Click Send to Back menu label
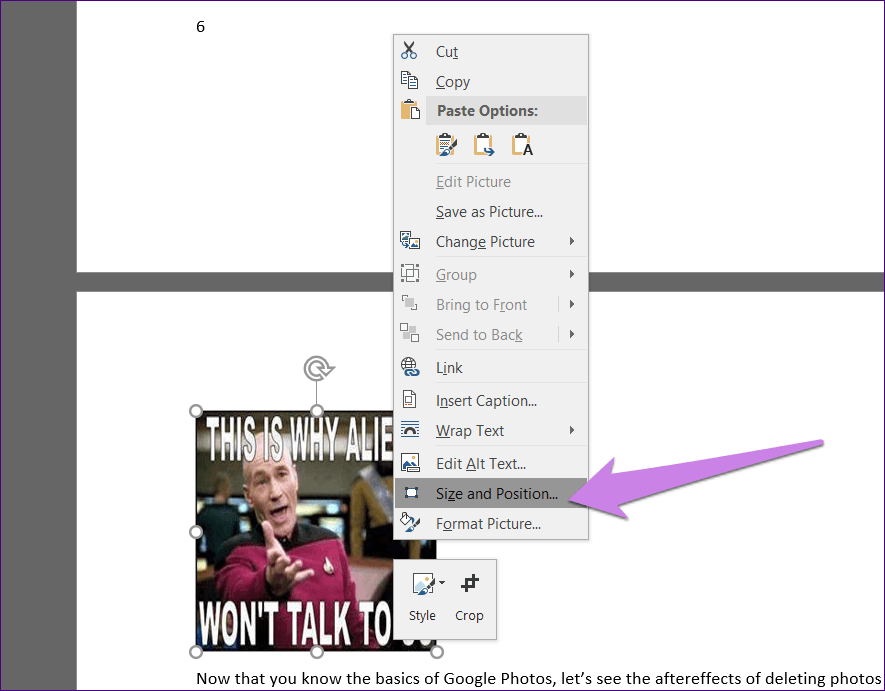 tap(479, 335)
